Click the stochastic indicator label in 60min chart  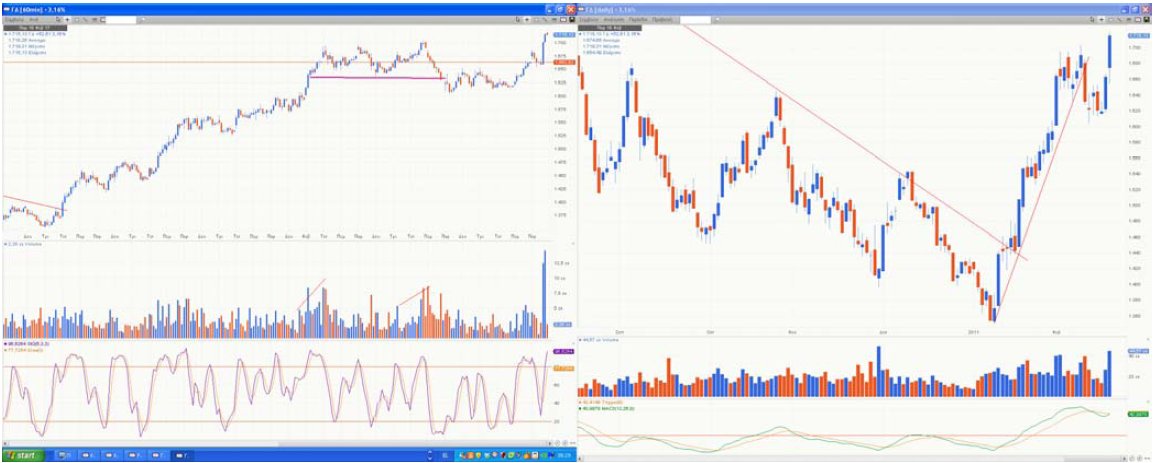pos(28,345)
